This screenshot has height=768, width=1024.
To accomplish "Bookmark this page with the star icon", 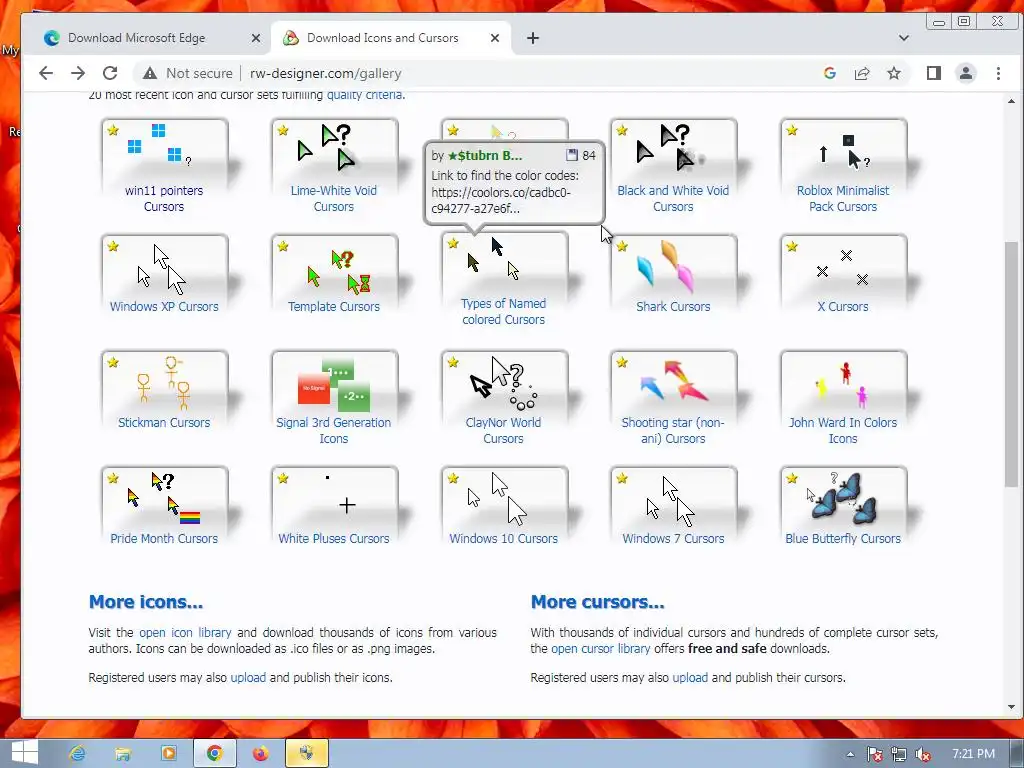I will pyautogui.click(x=894, y=73).
